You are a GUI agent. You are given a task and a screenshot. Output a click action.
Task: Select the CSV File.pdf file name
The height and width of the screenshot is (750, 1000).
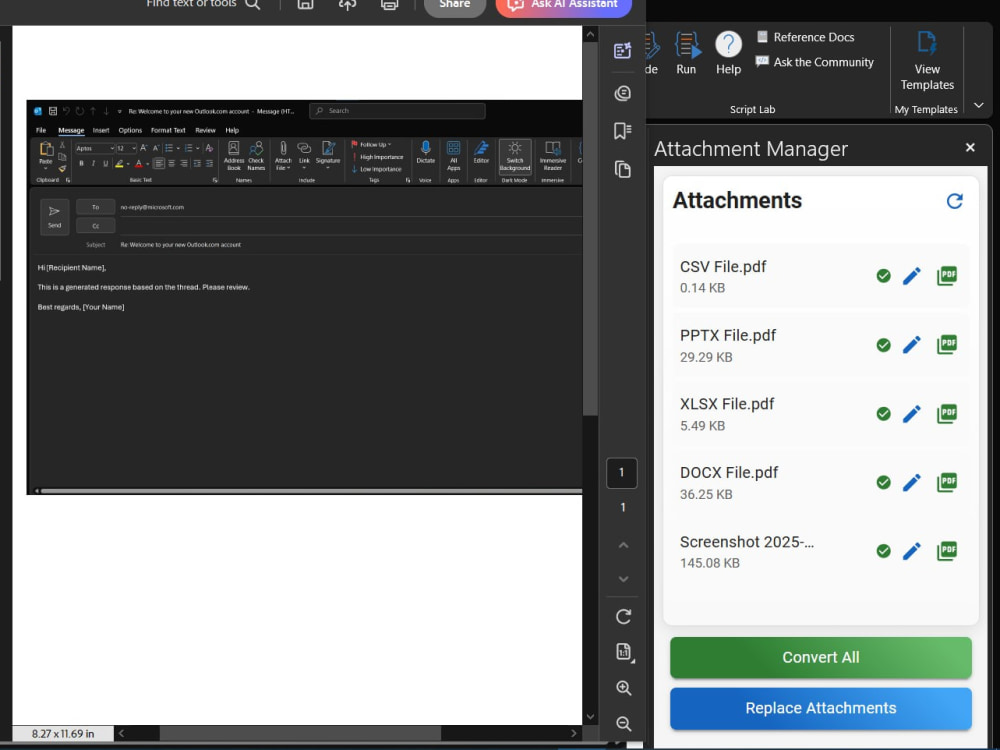point(723,267)
